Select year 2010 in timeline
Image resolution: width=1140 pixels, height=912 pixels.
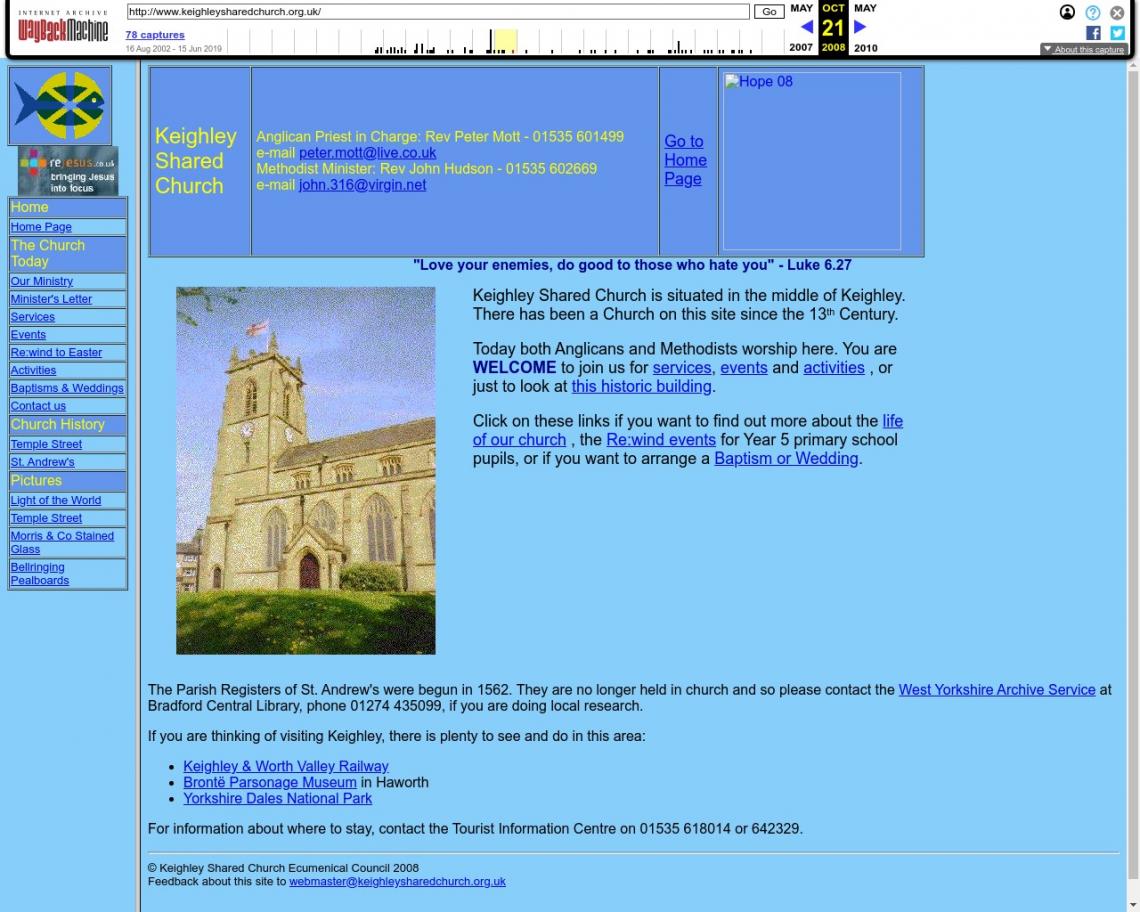click(865, 47)
